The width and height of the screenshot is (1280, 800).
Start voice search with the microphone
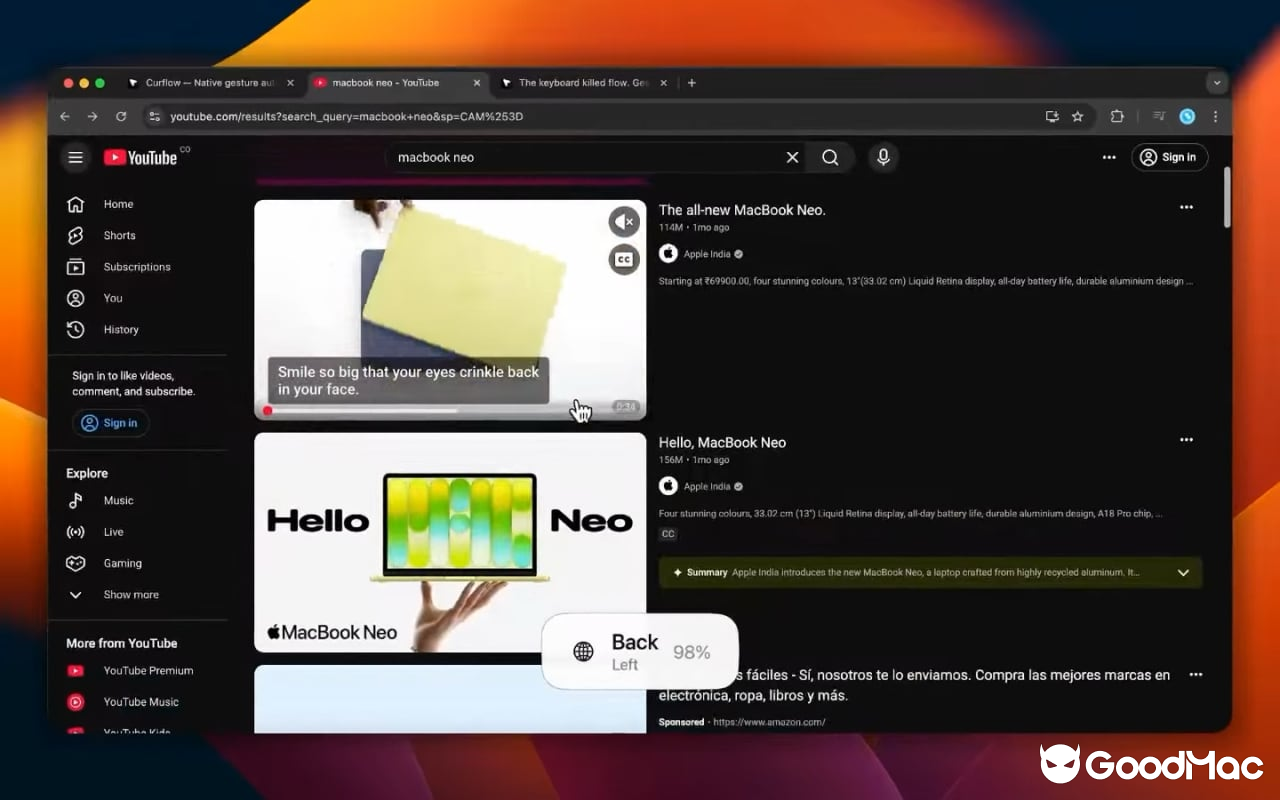point(883,157)
